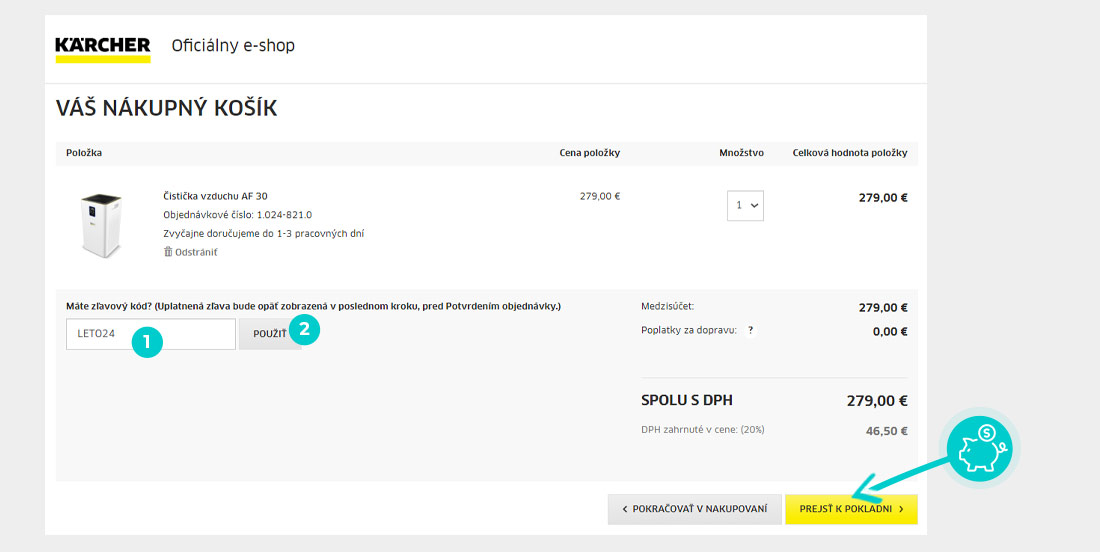Screen dimensions: 1100x552
Task: Open the Čistička vzduchu AF 30 product link
Action: pyautogui.click(x=215, y=196)
